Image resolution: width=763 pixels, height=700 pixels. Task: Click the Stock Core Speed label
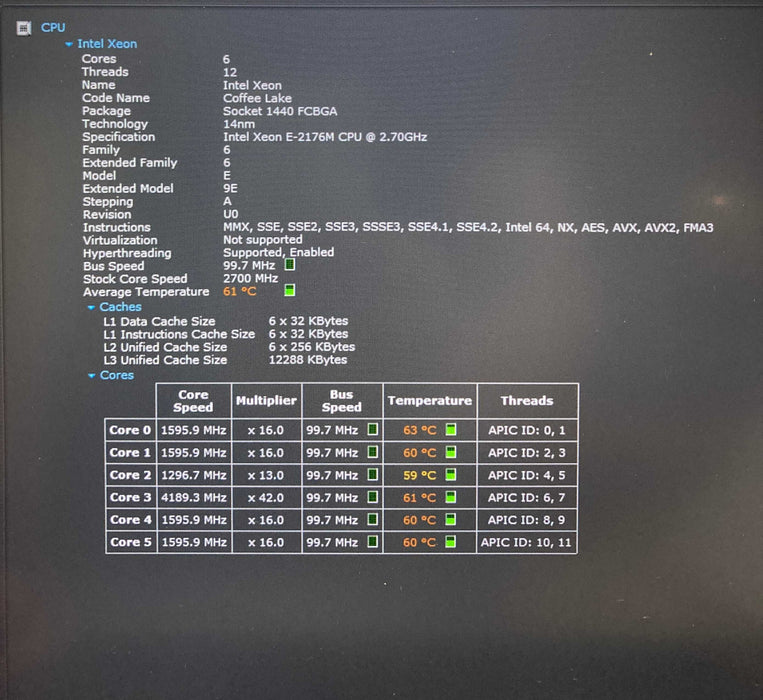coord(135,279)
